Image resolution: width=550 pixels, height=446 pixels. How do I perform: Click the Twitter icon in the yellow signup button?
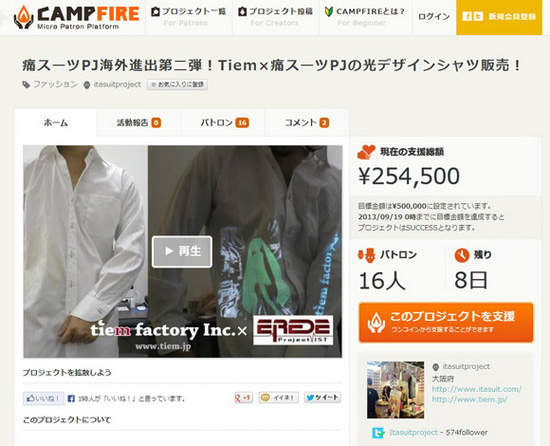(478, 16)
